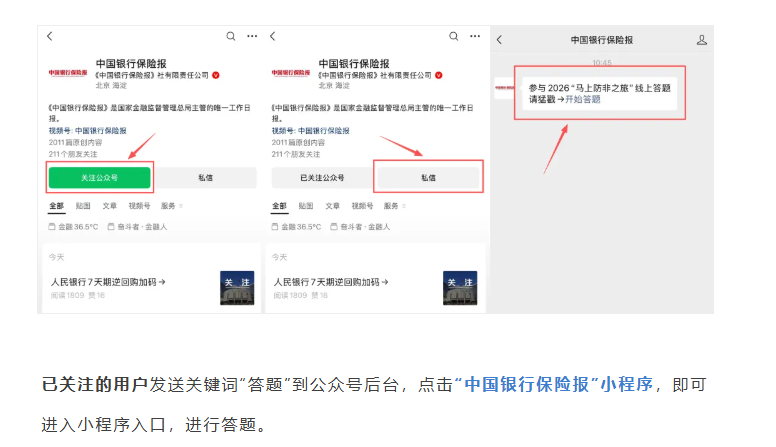The image size is (776, 447).
Task: Open 视频号: 中国银行保险报 link on green-button screen
Action: 88,131
